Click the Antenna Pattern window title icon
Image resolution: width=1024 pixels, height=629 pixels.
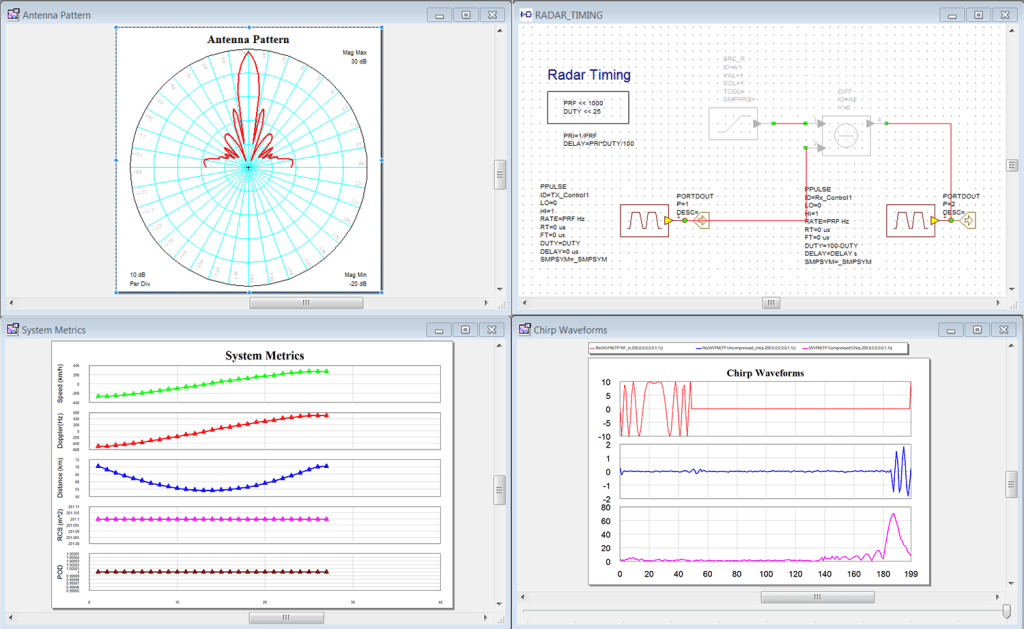pos(13,14)
